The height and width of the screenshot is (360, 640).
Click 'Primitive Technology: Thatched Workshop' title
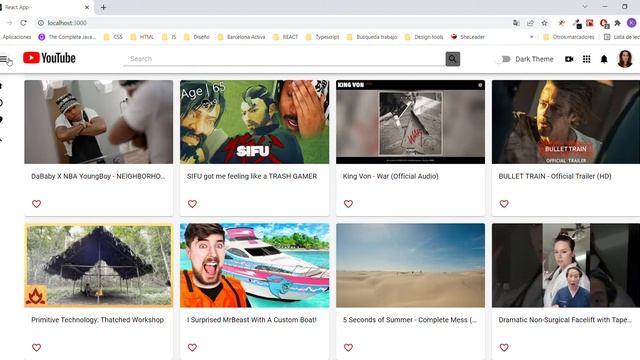[x=98, y=320]
